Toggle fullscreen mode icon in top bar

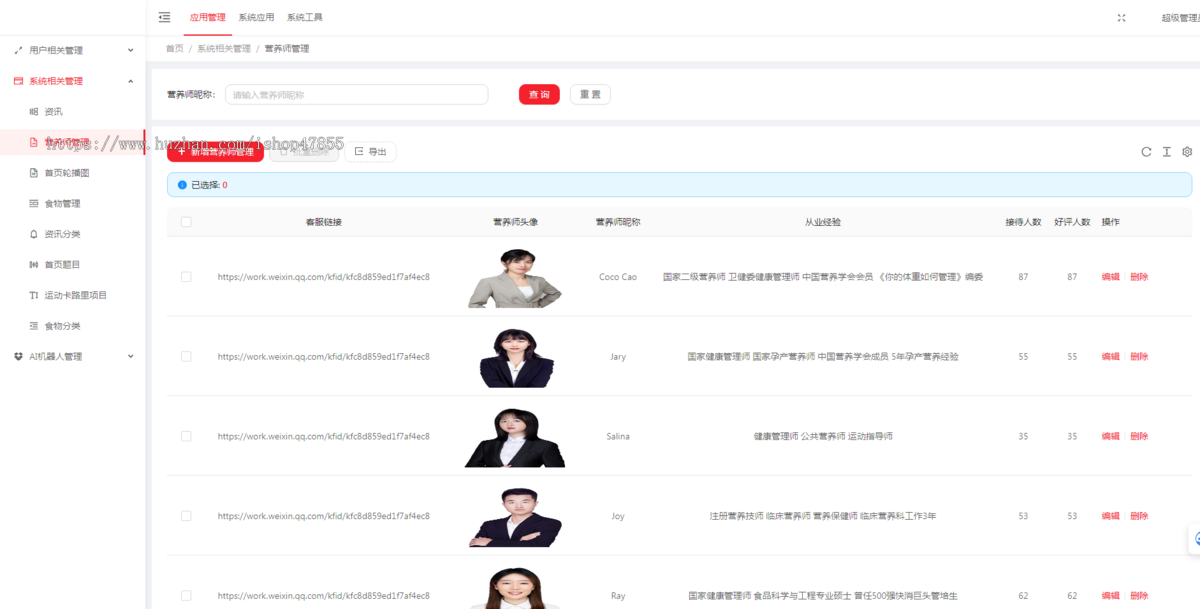(x=1121, y=17)
